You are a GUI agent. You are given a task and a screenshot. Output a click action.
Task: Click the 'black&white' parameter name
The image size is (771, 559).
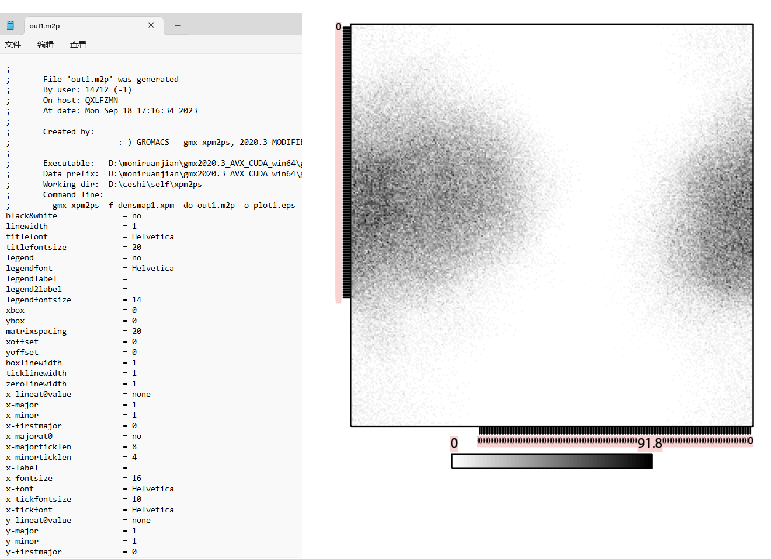[31, 216]
